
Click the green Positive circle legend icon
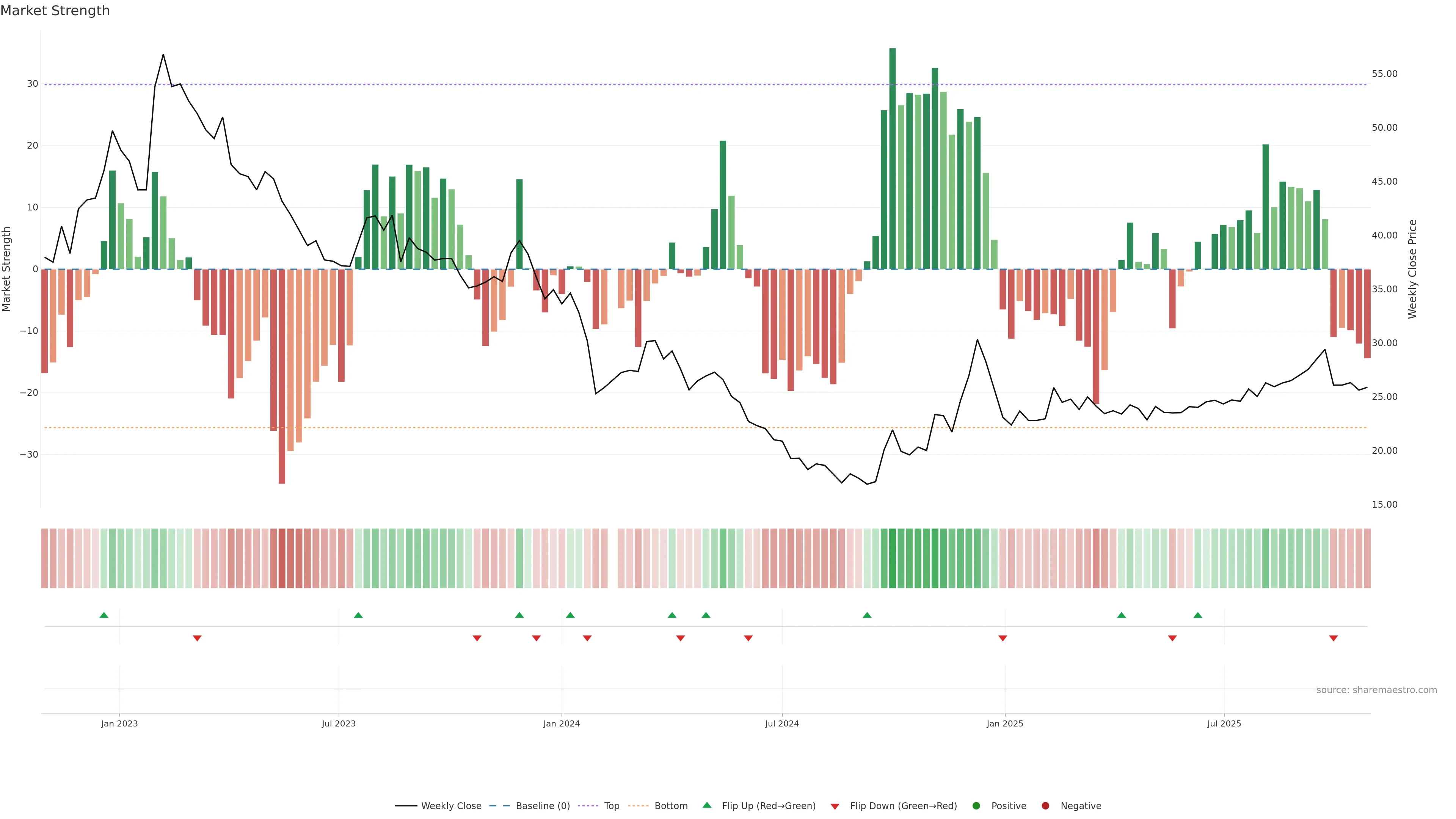pyautogui.click(x=976, y=806)
